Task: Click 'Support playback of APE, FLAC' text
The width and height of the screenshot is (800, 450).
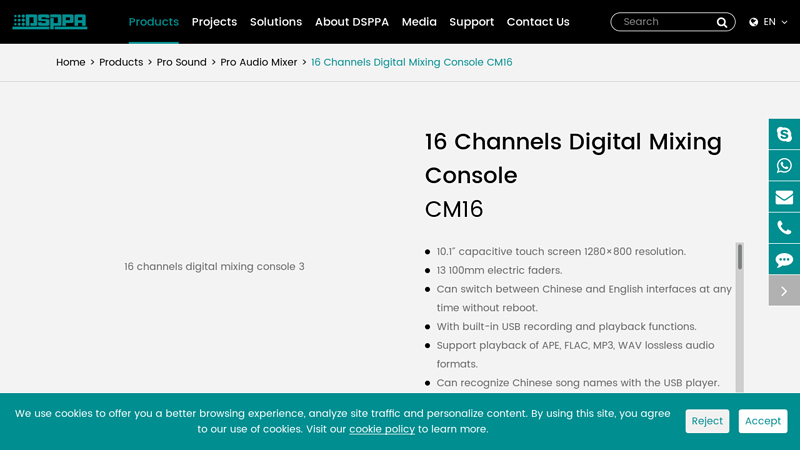Action: [576, 355]
